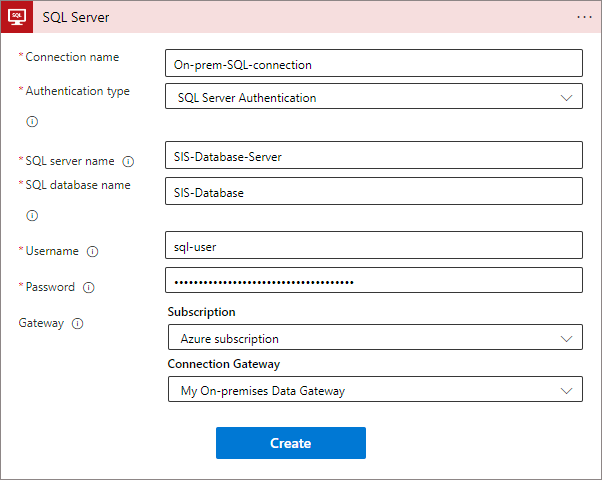Screen dimensions: 602x480
Task: Click the Connection name label
Action: [x=72, y=57]
